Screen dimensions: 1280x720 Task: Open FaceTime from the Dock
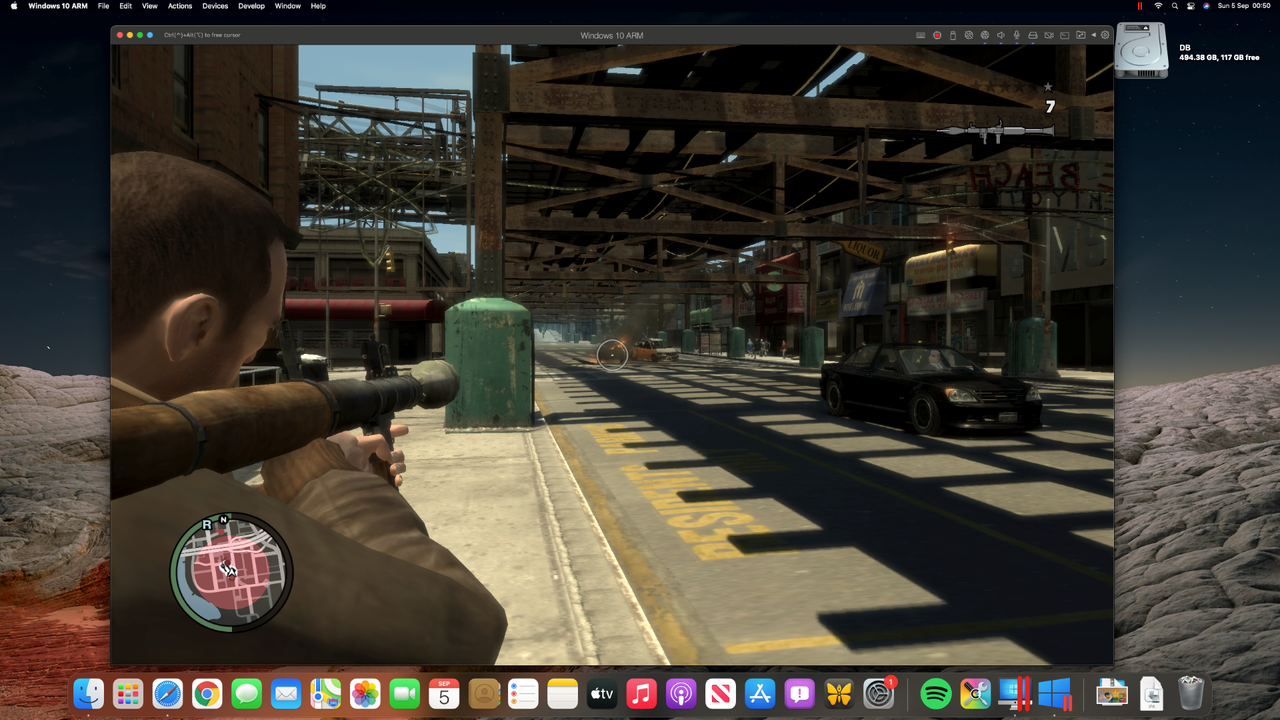[x=404, y=693]
